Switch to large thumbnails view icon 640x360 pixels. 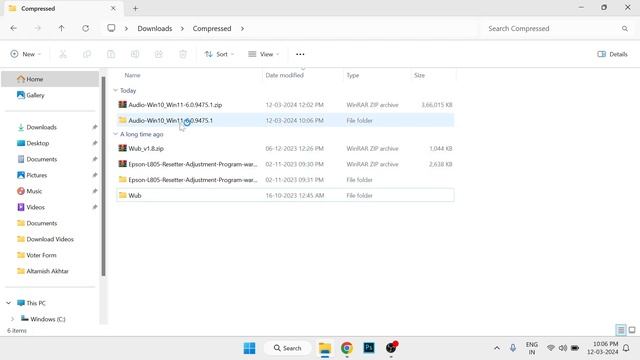632,330
